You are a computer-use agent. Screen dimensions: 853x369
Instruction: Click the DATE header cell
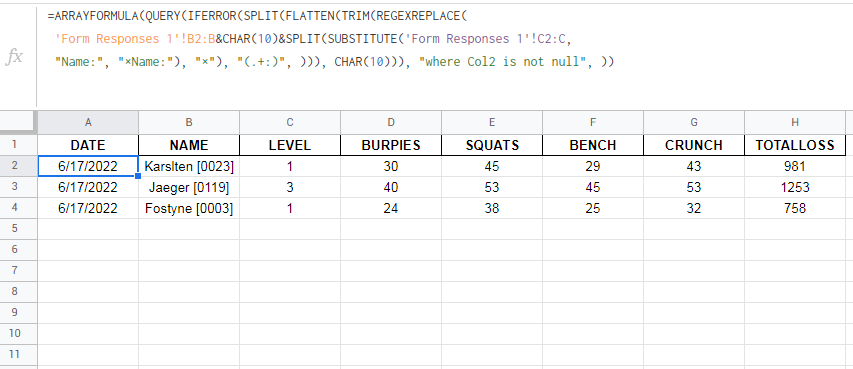tap(88, 145)
